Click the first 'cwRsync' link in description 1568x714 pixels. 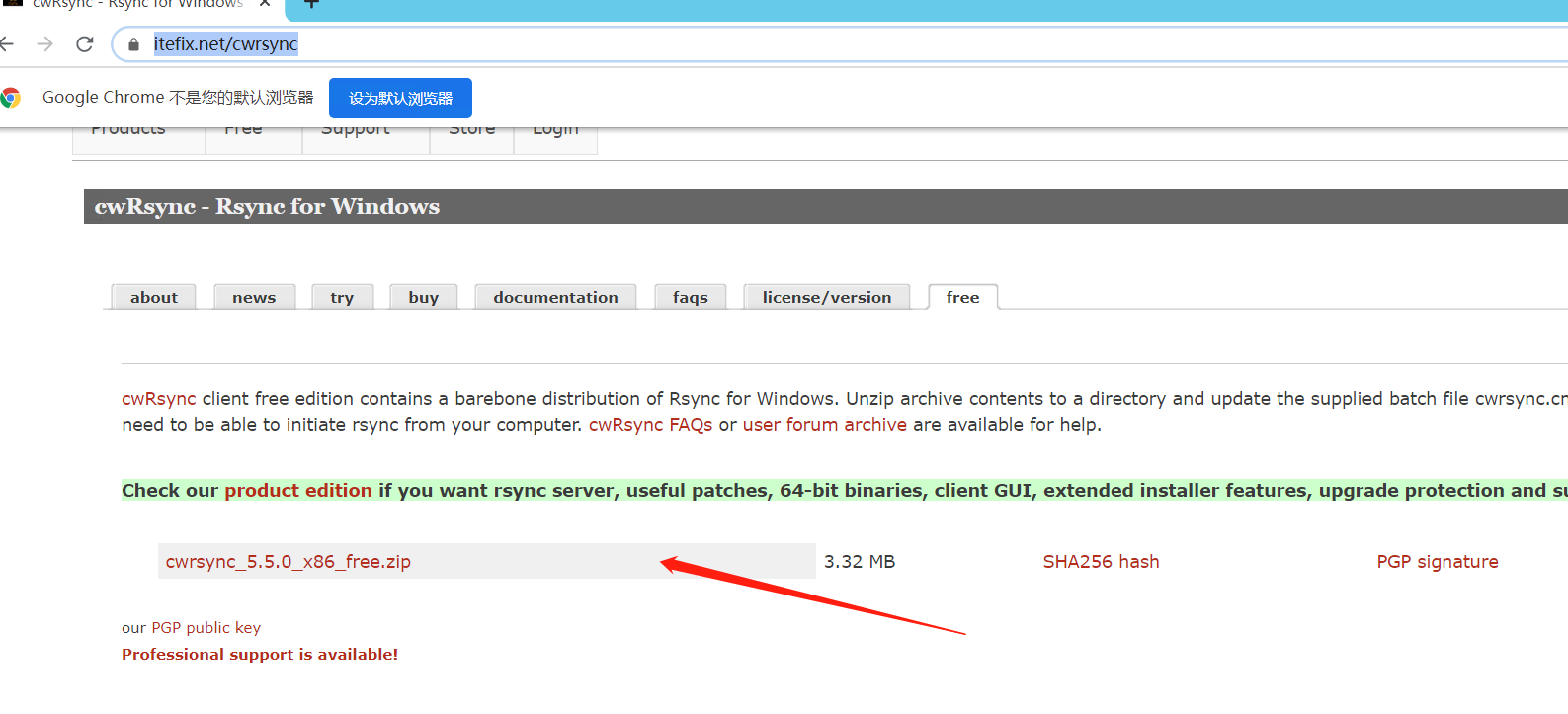coord(159,399)
